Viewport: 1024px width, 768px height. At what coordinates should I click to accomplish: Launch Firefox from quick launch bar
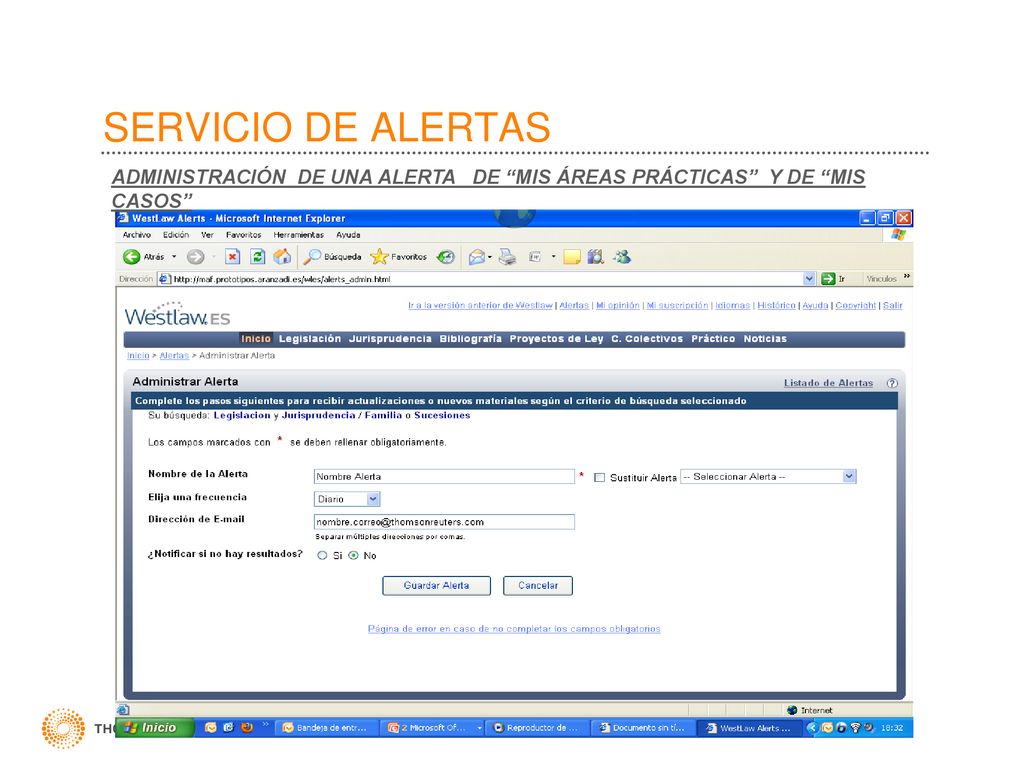point(247,728)
